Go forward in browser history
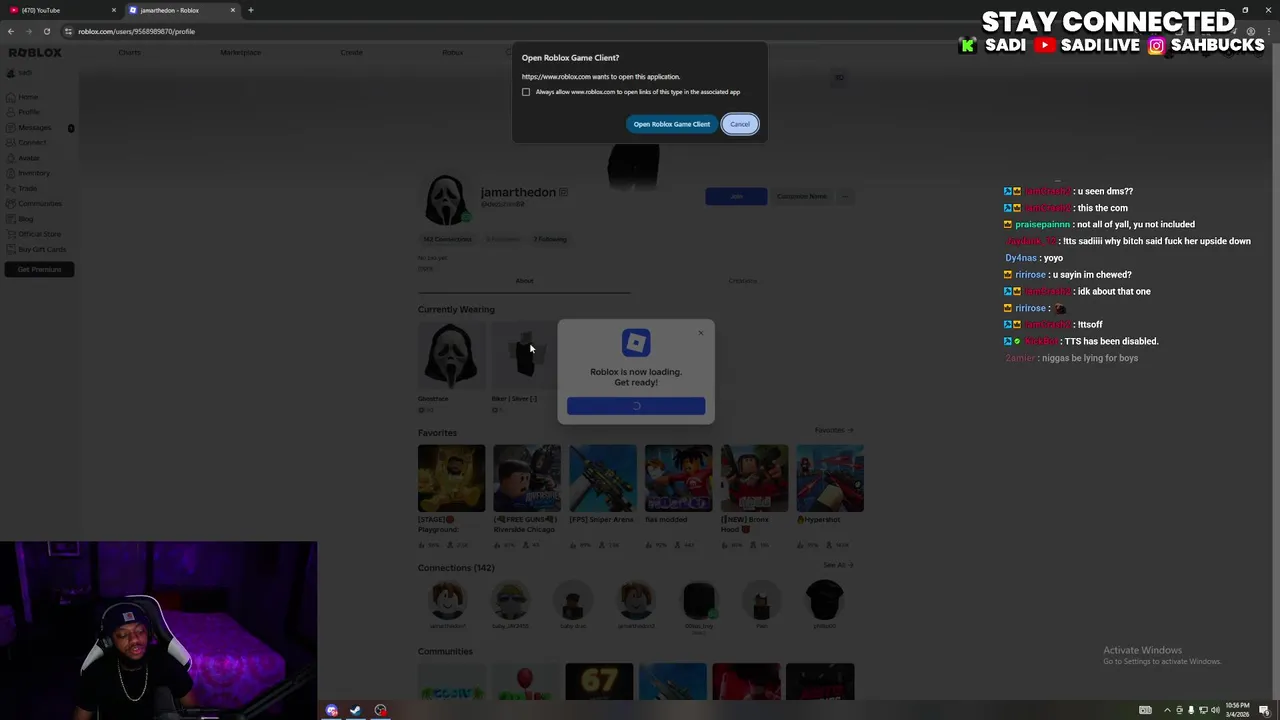 pos(29,31)
